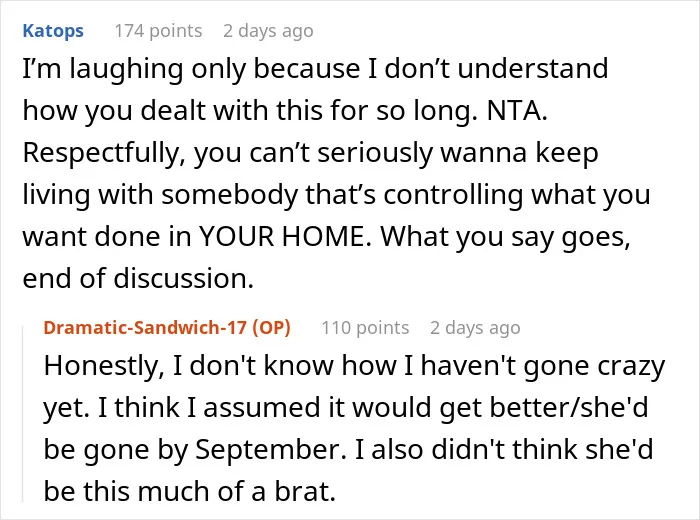Screen dimensions: 700x520
Task: Click the line ending end of discussion
Action: [x=138, y=279]
